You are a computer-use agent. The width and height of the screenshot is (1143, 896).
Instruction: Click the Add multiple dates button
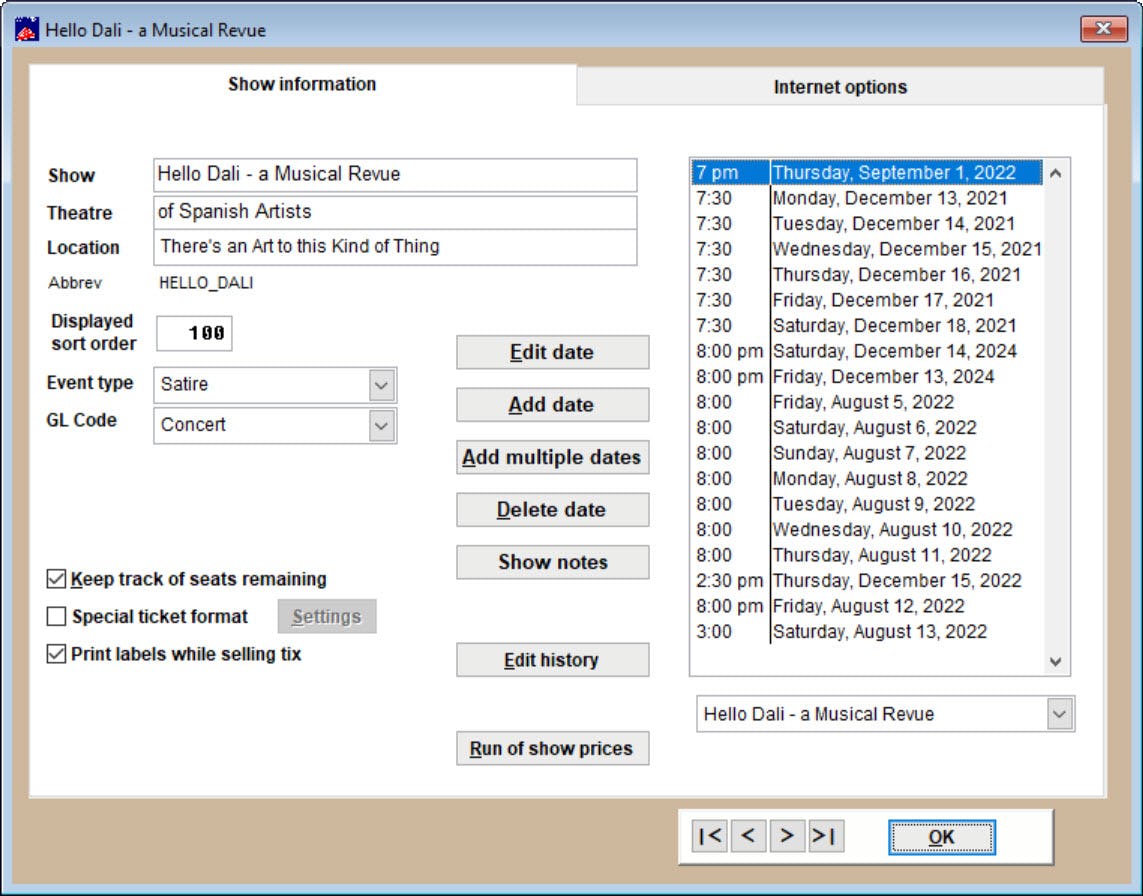coord(552,457)
